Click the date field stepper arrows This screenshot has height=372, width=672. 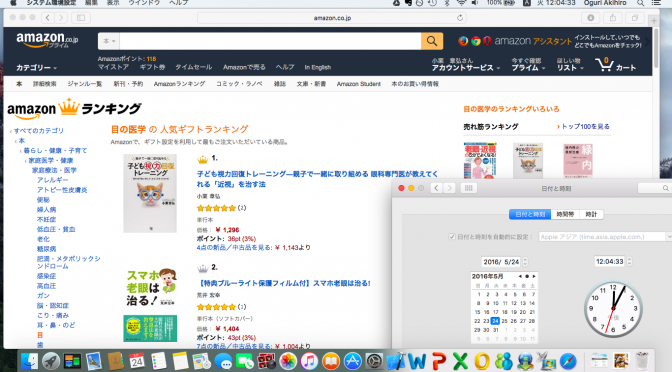(x=525, y=261)
